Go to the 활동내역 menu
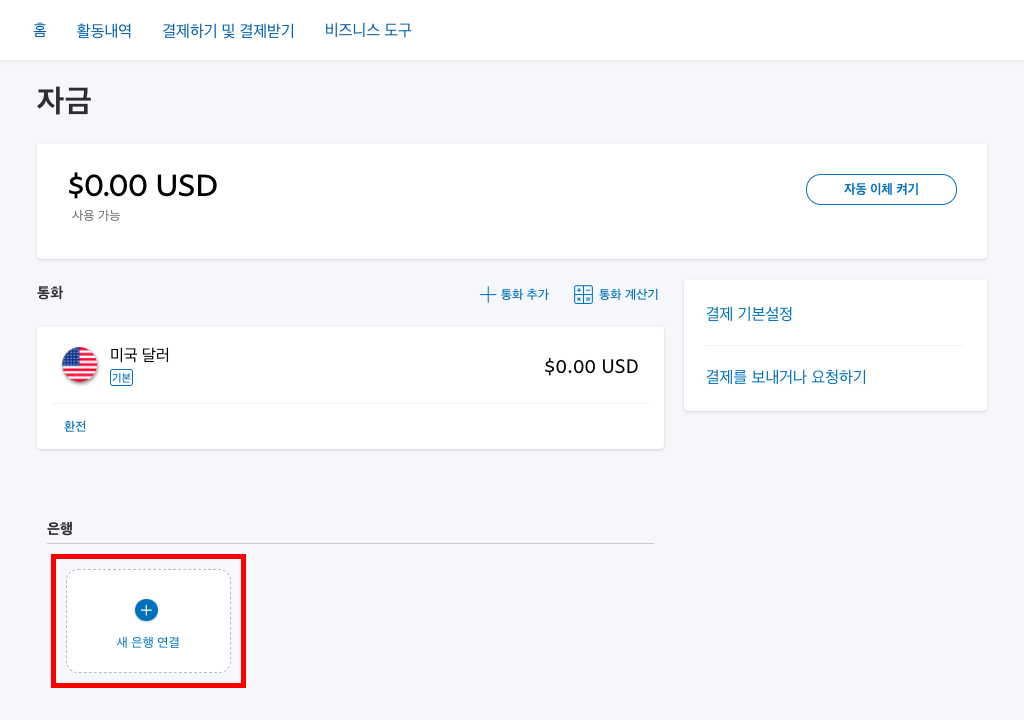Viewport: 1024px width, 720px height. click(104, 30)
